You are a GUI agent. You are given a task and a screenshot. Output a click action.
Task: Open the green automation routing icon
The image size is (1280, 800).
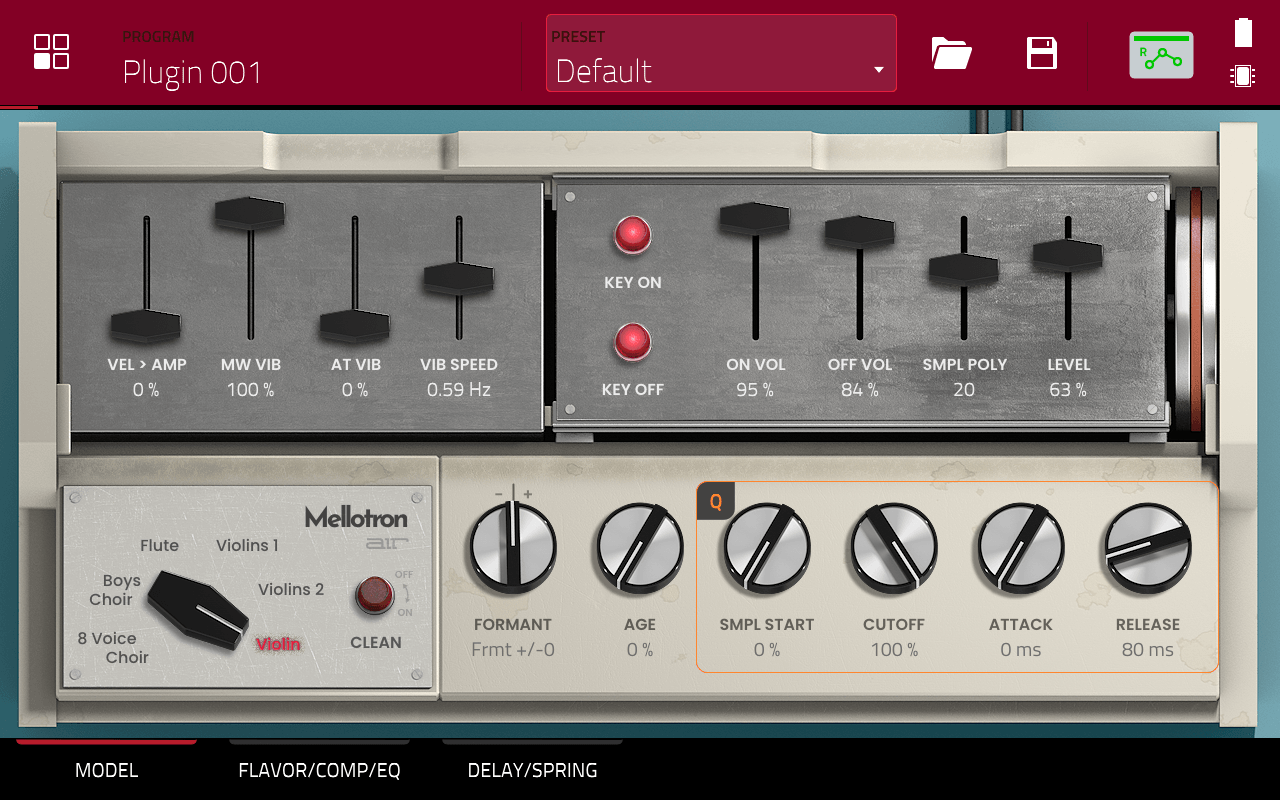click(1161, 55)
